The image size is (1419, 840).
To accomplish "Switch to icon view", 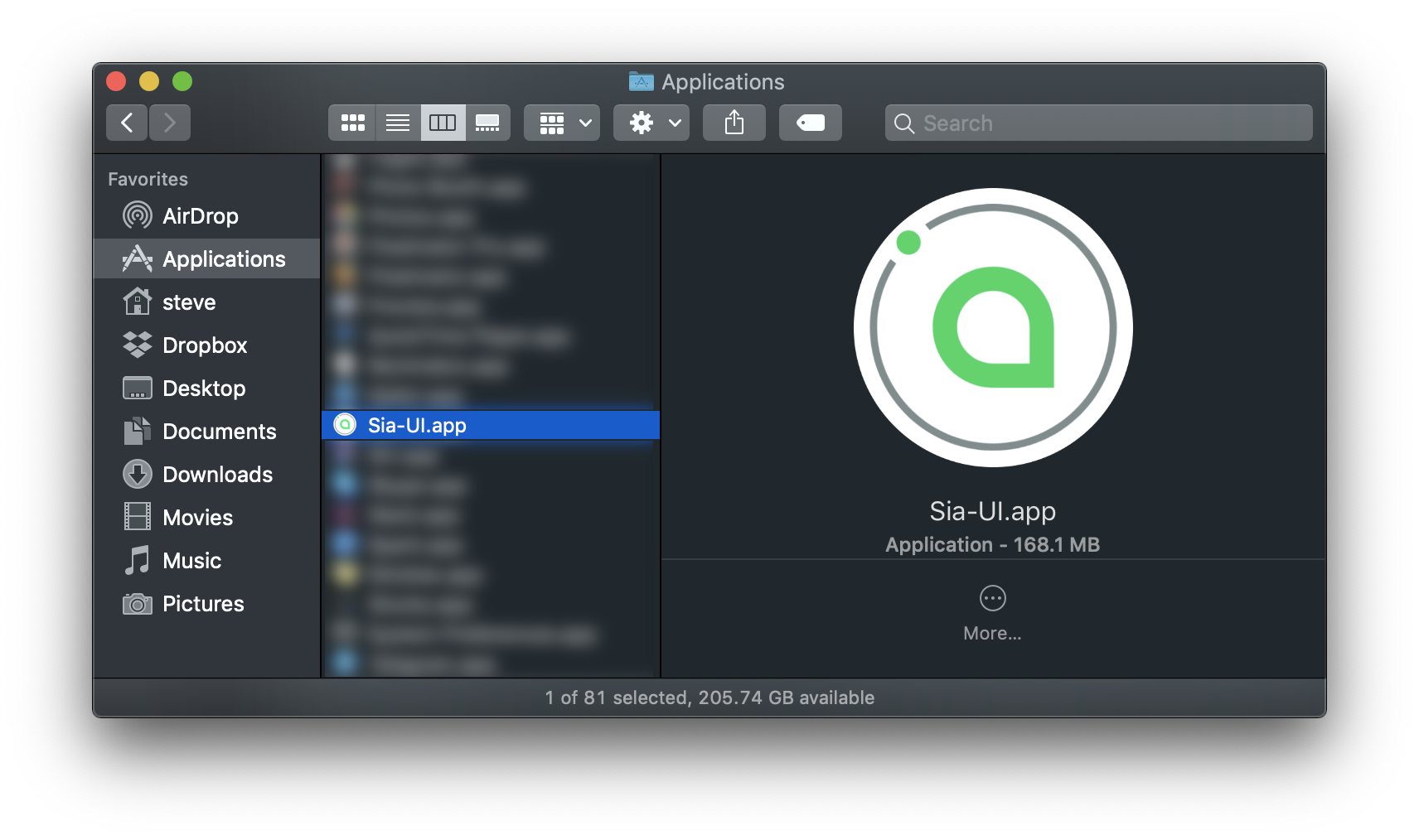I will click(352, 123).
